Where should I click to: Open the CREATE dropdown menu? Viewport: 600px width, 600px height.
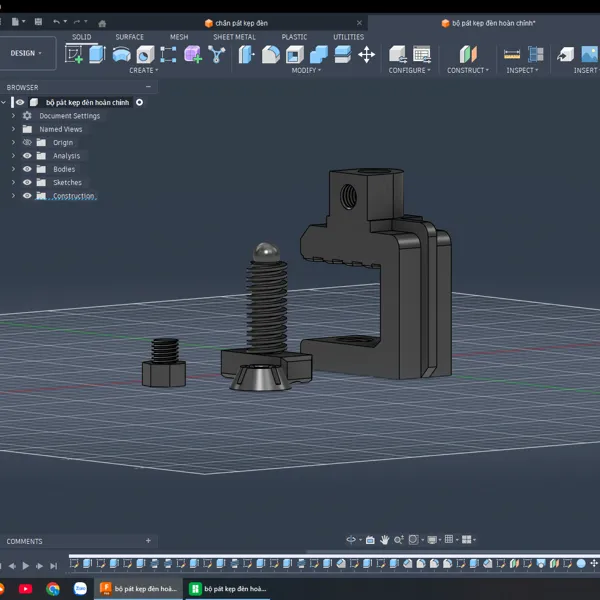click(x=143, y=70)
